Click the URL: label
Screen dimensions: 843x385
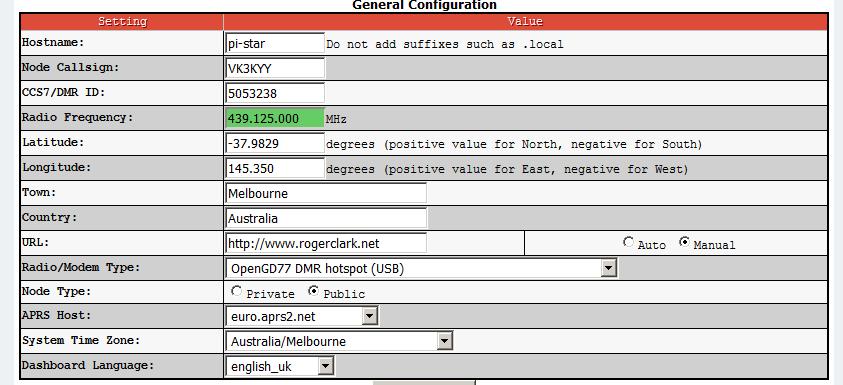35,242
